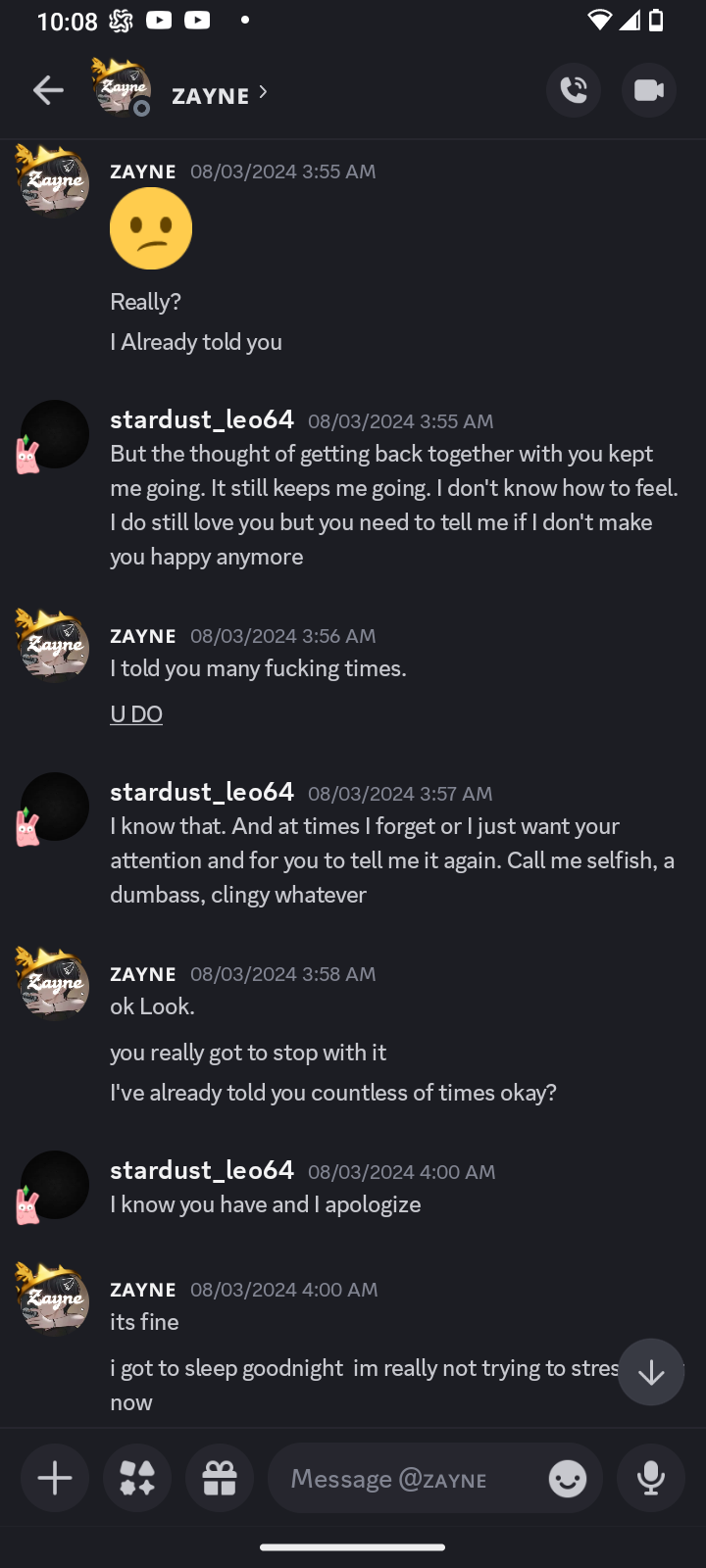This screenshot has width=706, height=1568.
Task: Start a voice call with ZAYNE
Action: point(574,91)
